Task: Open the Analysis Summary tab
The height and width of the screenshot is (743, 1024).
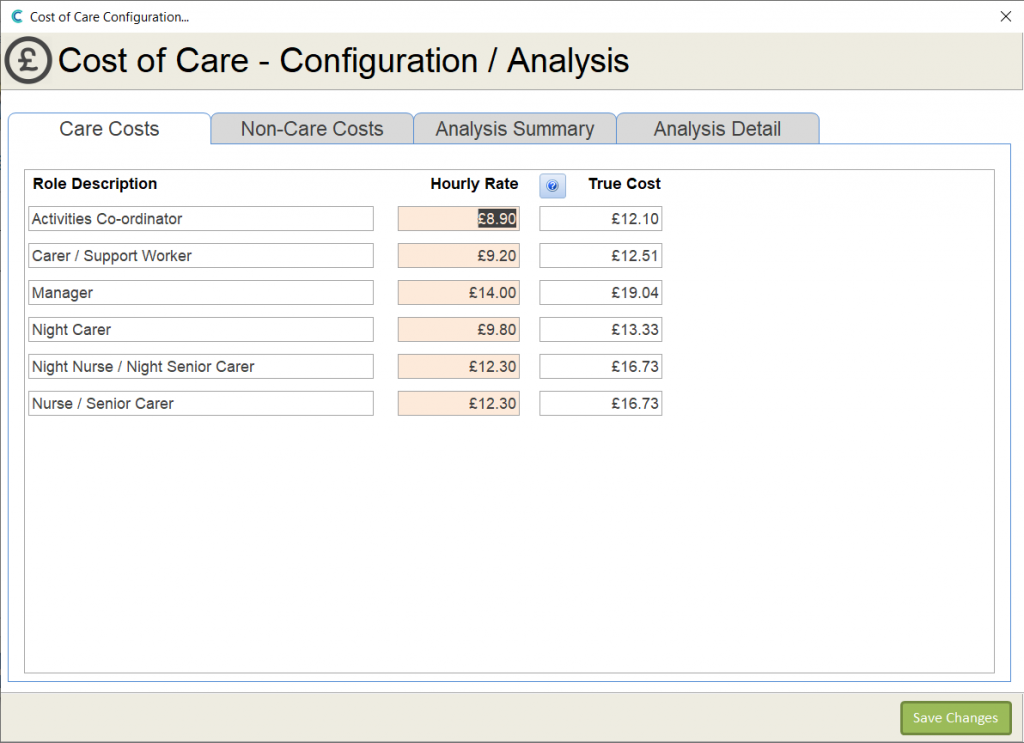Action: [514, 129]
